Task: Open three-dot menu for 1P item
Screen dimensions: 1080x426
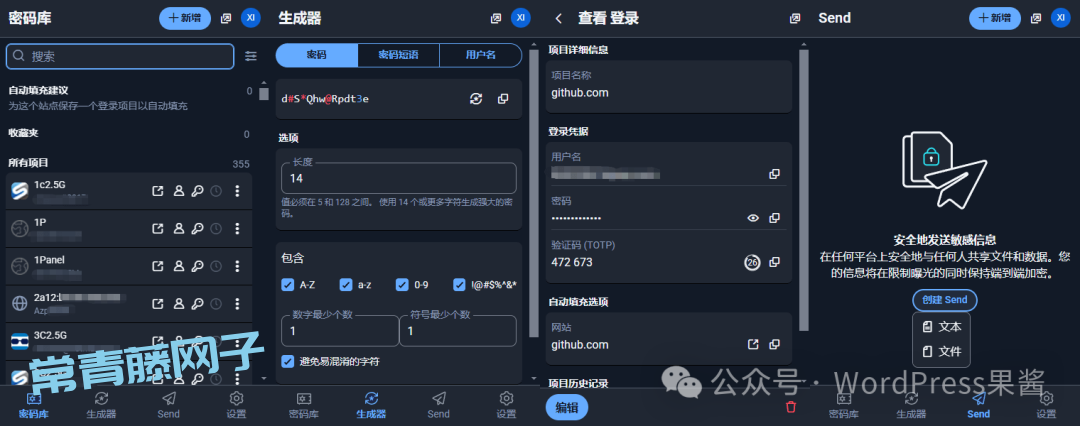Action: click(238, 228)
